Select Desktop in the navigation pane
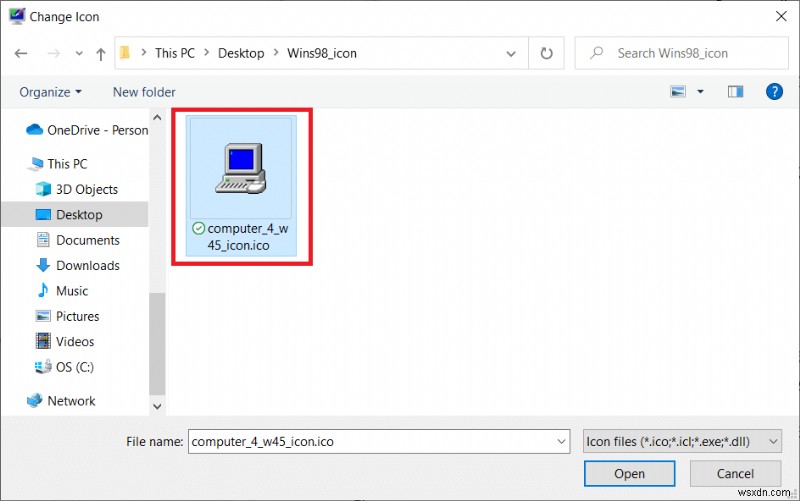 (79, 215)
